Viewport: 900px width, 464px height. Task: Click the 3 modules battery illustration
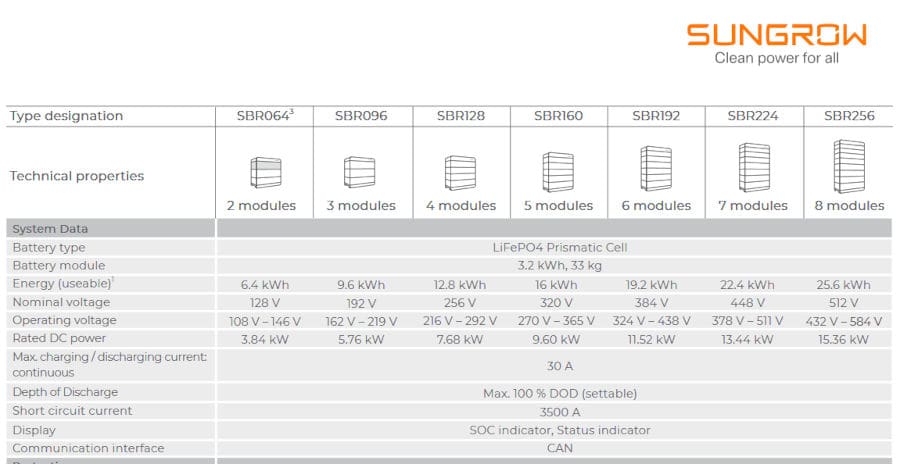tap(359, 172)
